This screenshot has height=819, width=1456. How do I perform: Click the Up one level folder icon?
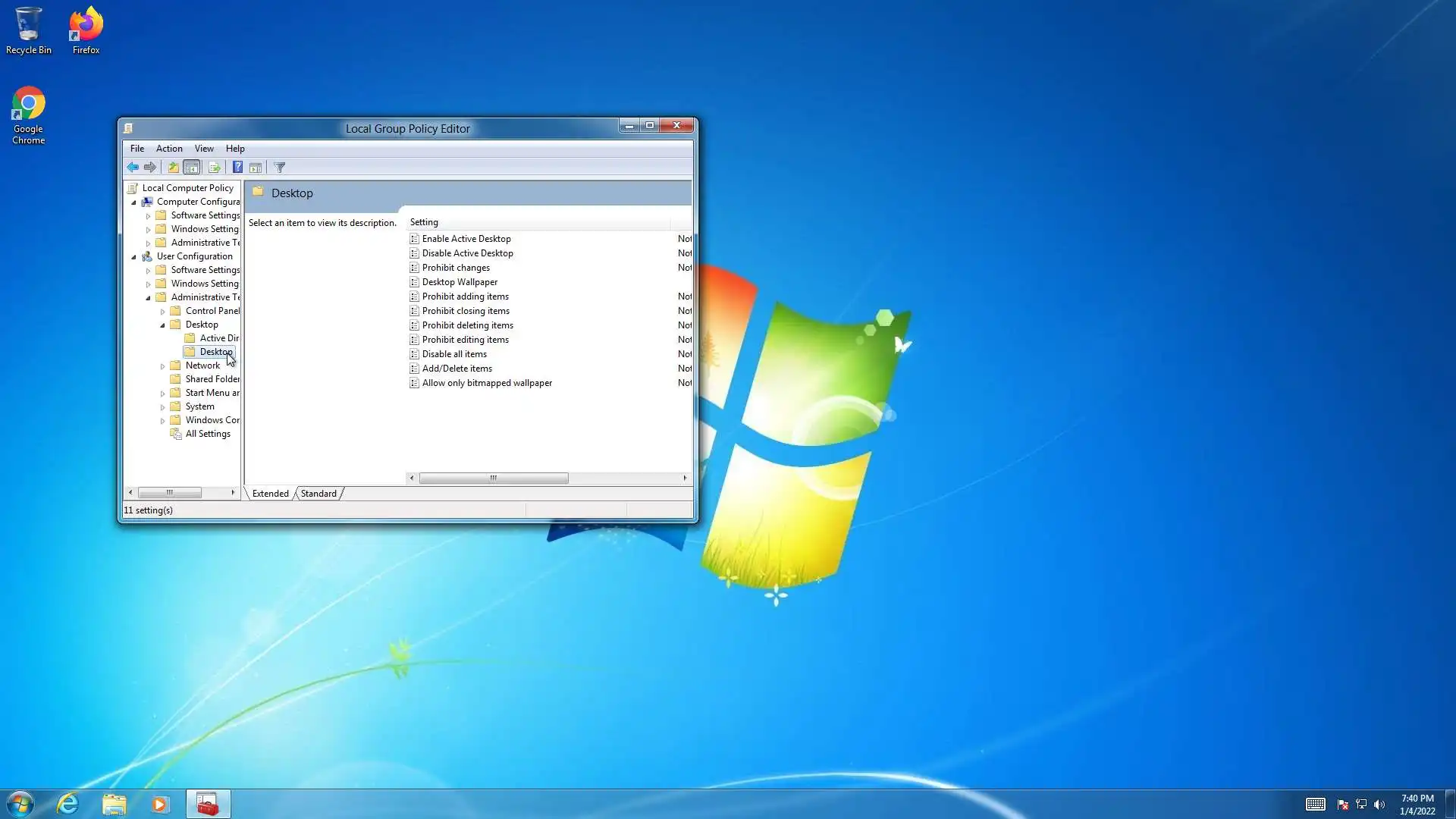point(173,168)
